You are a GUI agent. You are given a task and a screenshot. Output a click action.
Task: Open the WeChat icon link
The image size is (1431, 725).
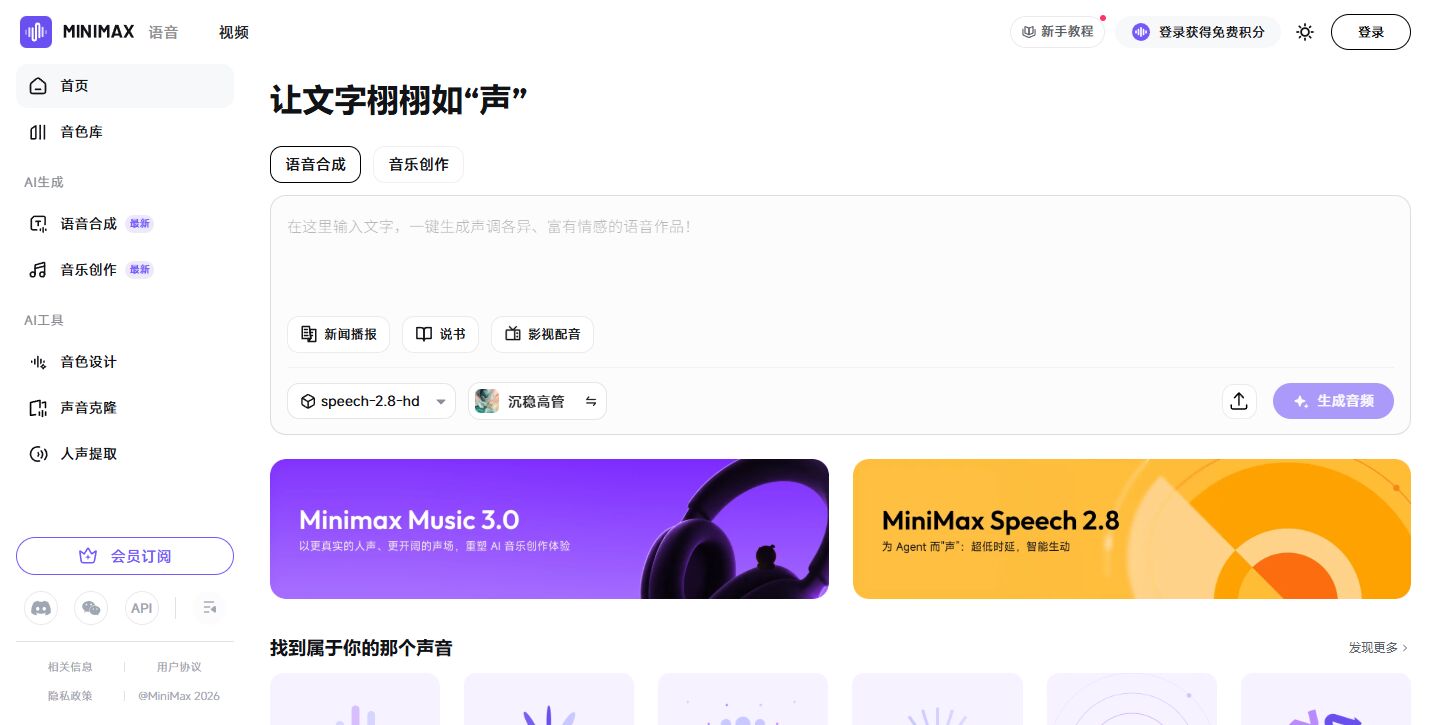(91, 607)
